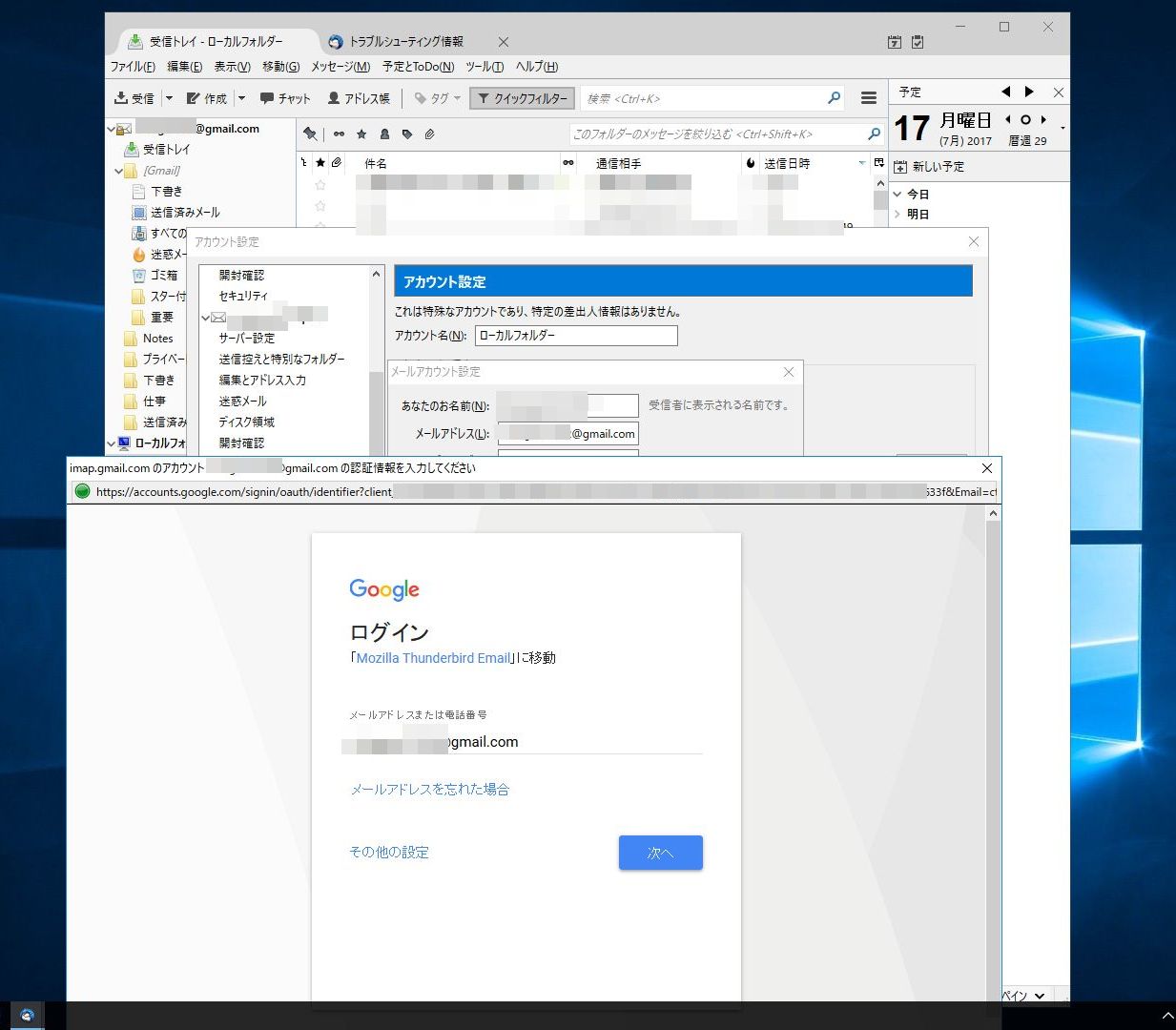Click 新しい予定 to create a new event
Image resolution: width=1176 pixels, height=1030 pixels.
929,167
